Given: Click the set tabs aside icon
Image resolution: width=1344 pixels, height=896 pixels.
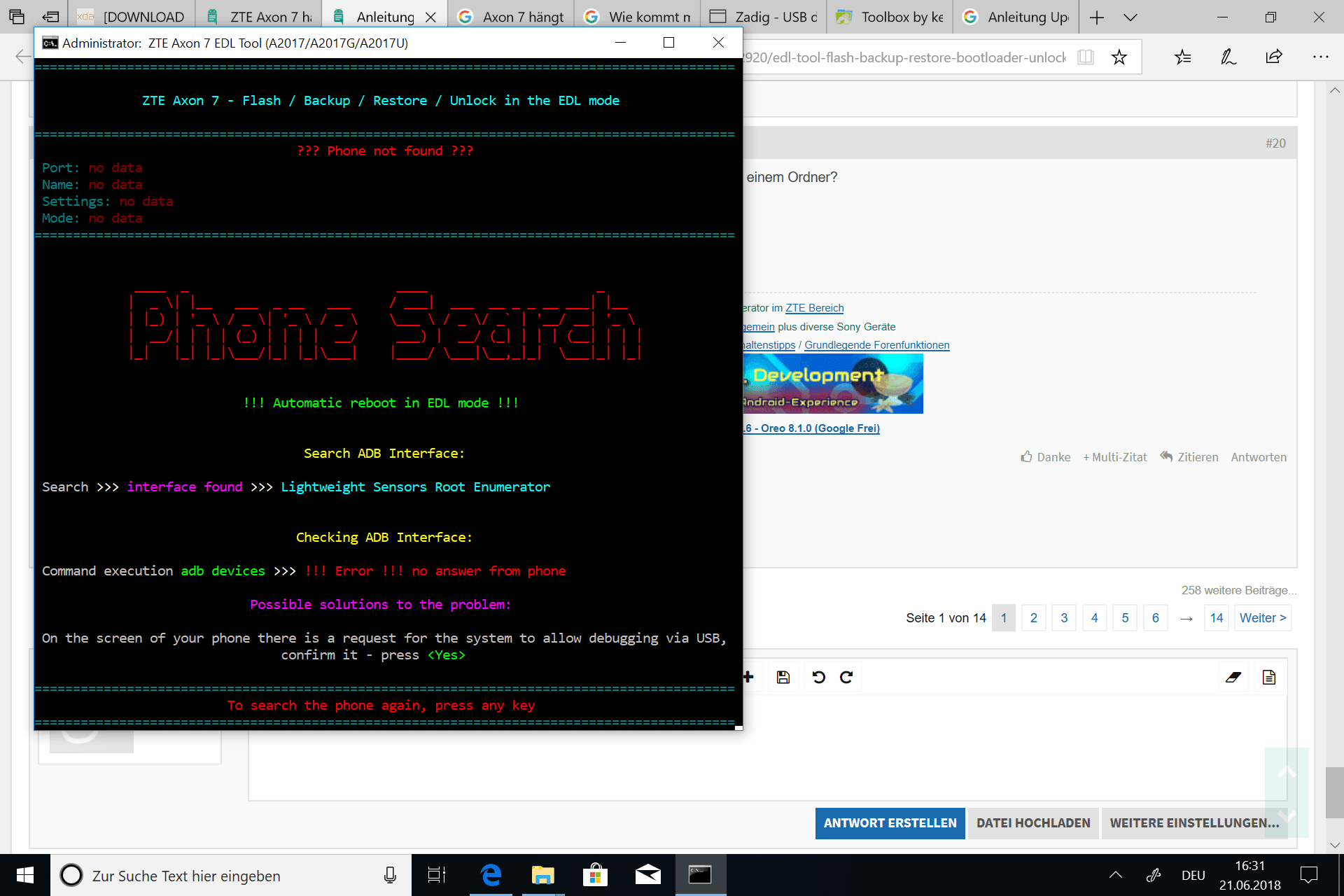Looking at the screenshot, I should pos(50,17).
